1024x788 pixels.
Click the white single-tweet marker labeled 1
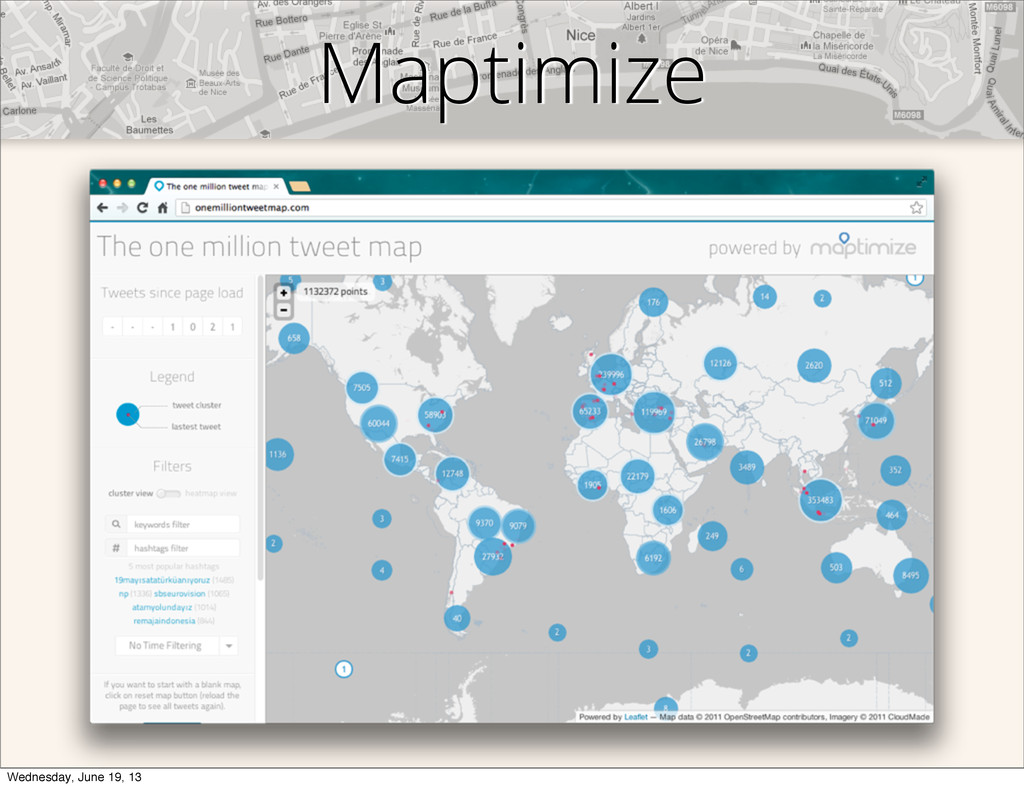click(x=344, y=669)
